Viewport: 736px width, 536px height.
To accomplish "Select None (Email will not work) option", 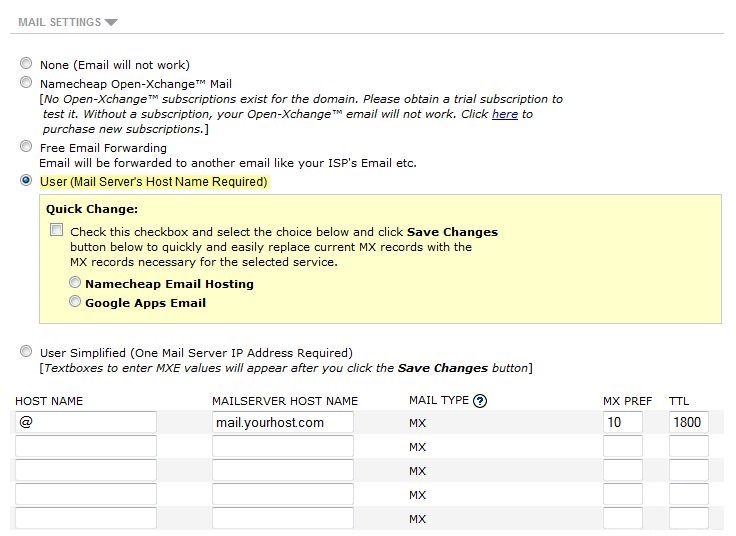I will coord(26,63).
